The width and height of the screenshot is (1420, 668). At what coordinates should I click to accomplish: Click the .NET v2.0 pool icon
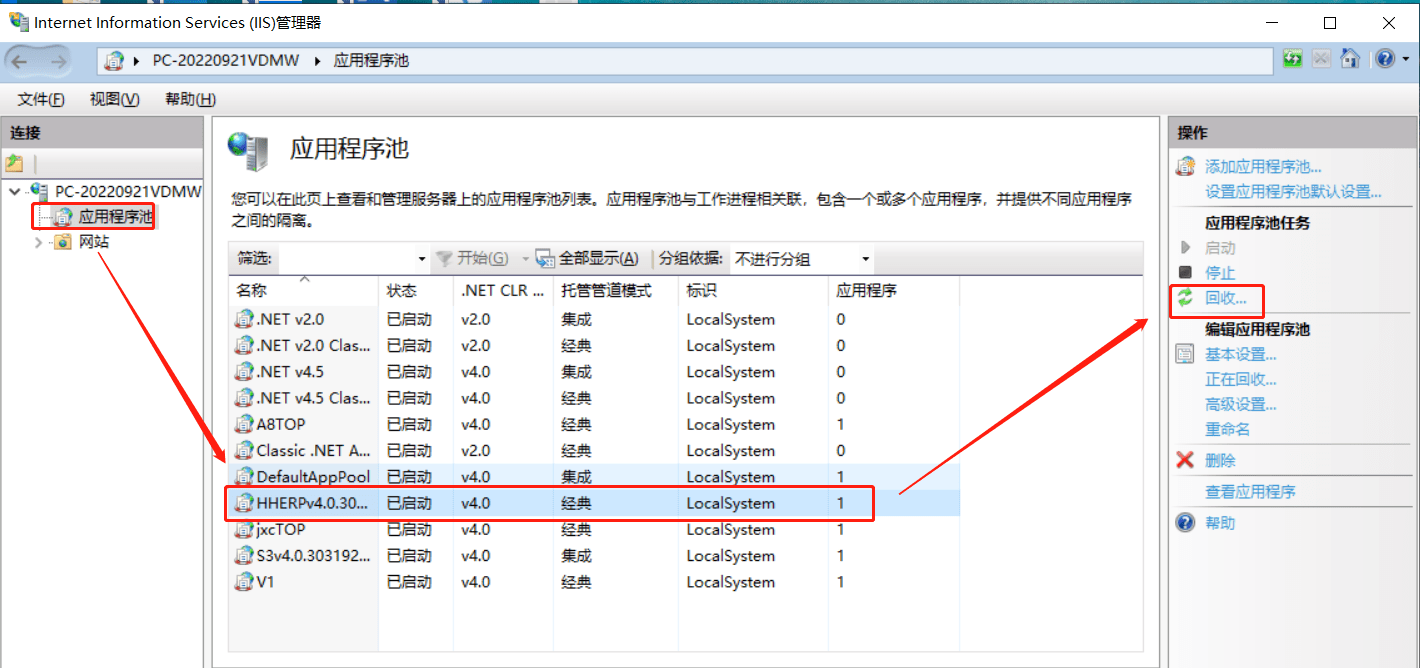click(244, 320)
